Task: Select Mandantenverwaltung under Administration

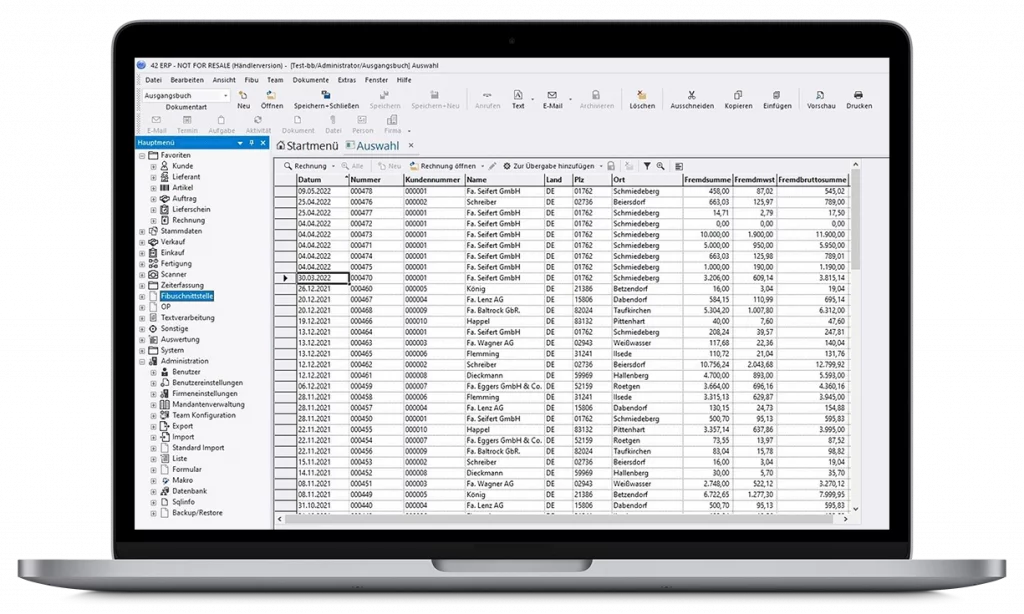Action: point(208,404)
